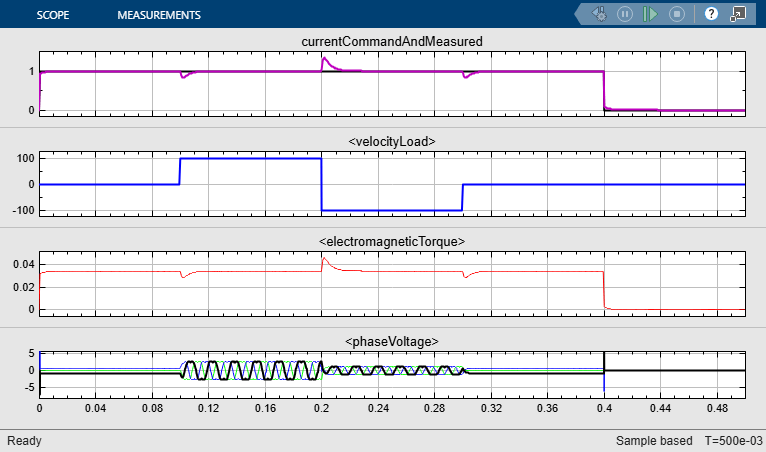Select the currentCommandAndMeasured plot title
The height and width of the screenshot is (452, 766).
pyautogui.click(x=392, y=42)
